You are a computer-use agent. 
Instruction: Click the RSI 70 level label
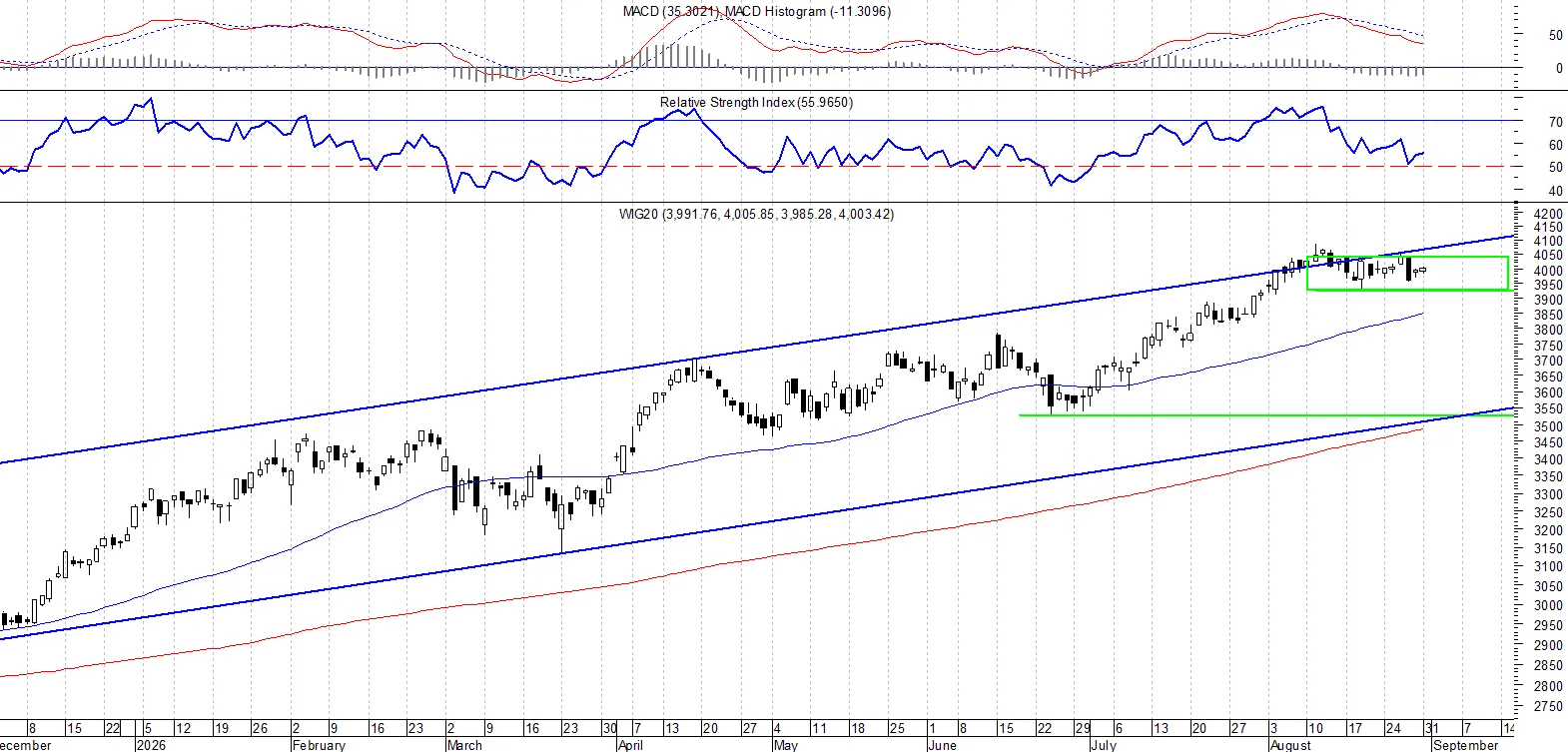coord(1555,122)
